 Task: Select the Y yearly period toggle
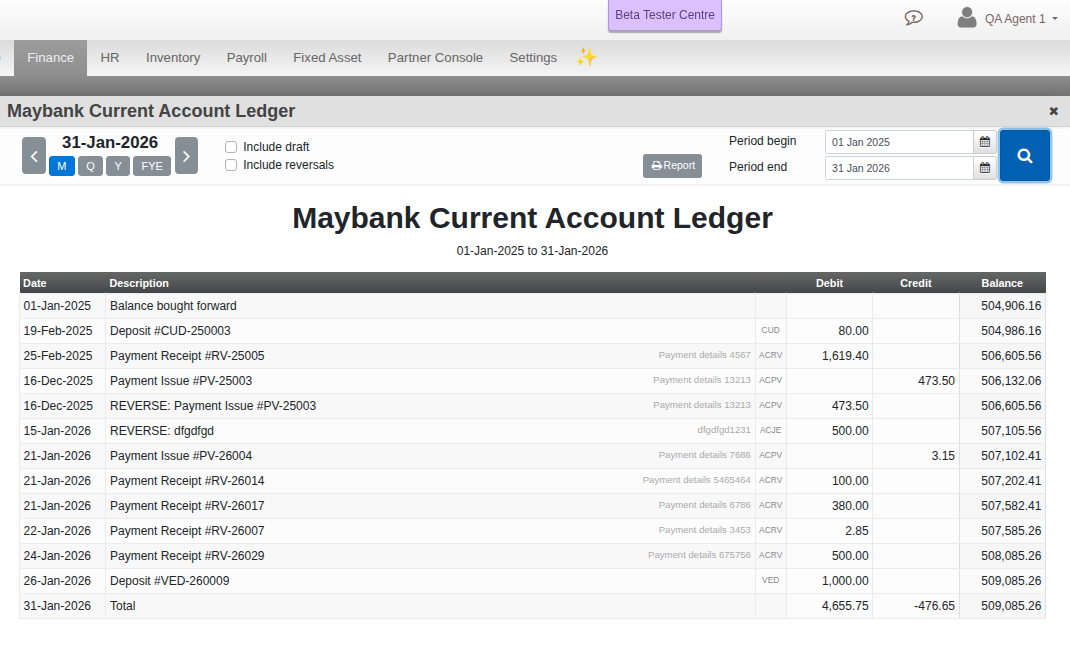(118, 166)
